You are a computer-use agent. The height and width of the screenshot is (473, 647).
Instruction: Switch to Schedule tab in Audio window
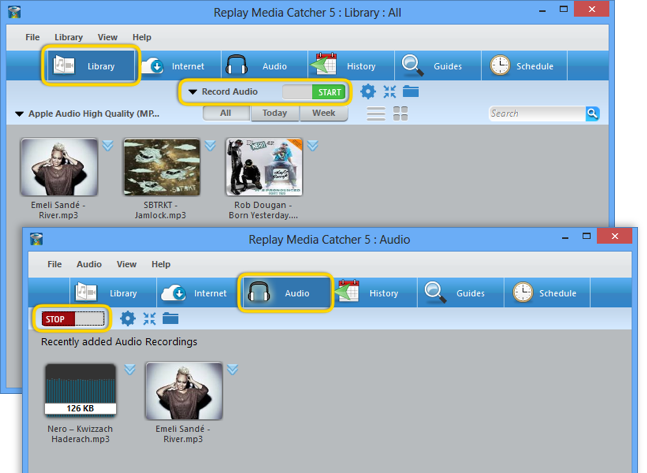547,293
